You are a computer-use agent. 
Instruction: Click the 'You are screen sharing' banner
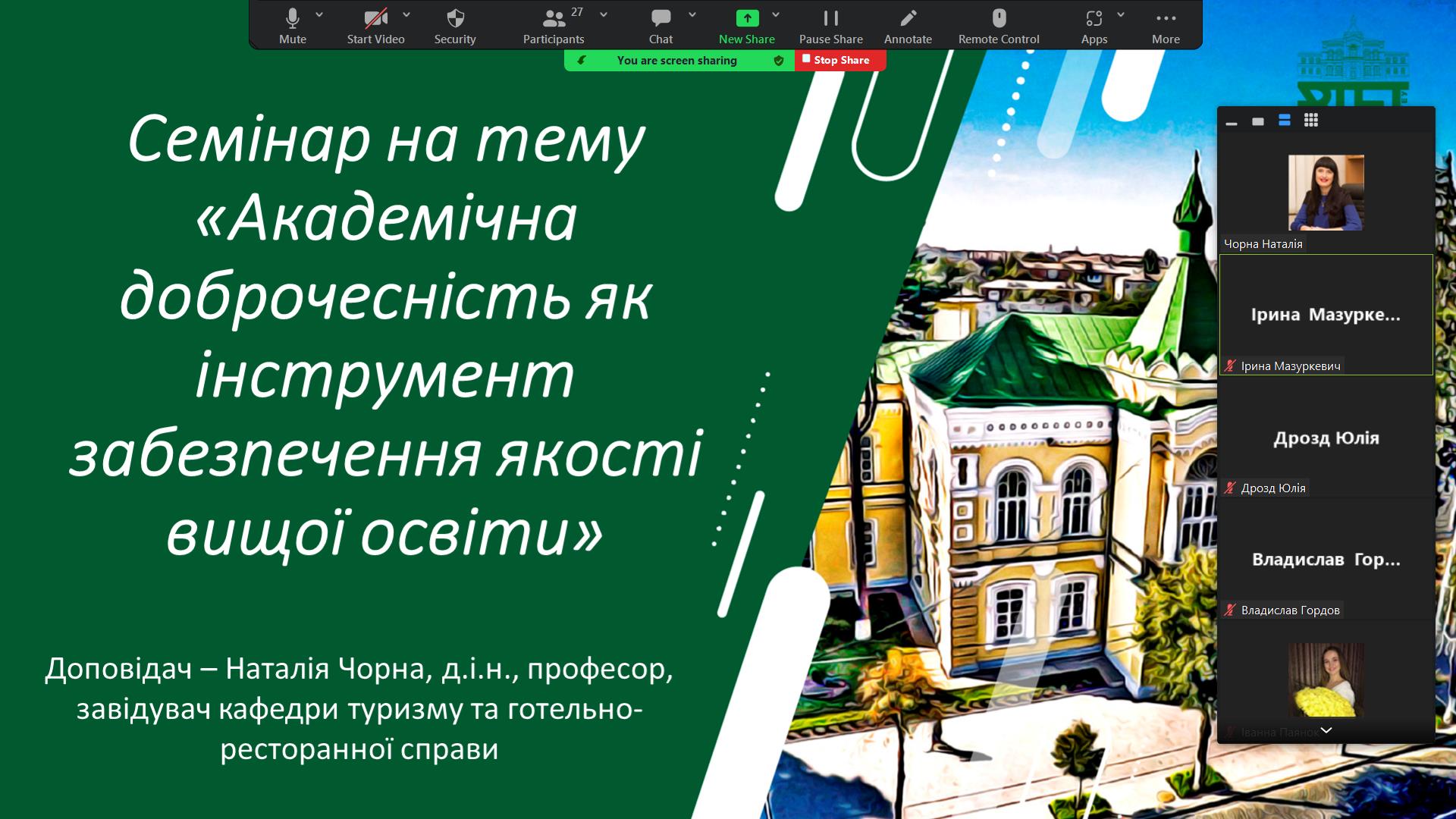(x=676, y=61)
